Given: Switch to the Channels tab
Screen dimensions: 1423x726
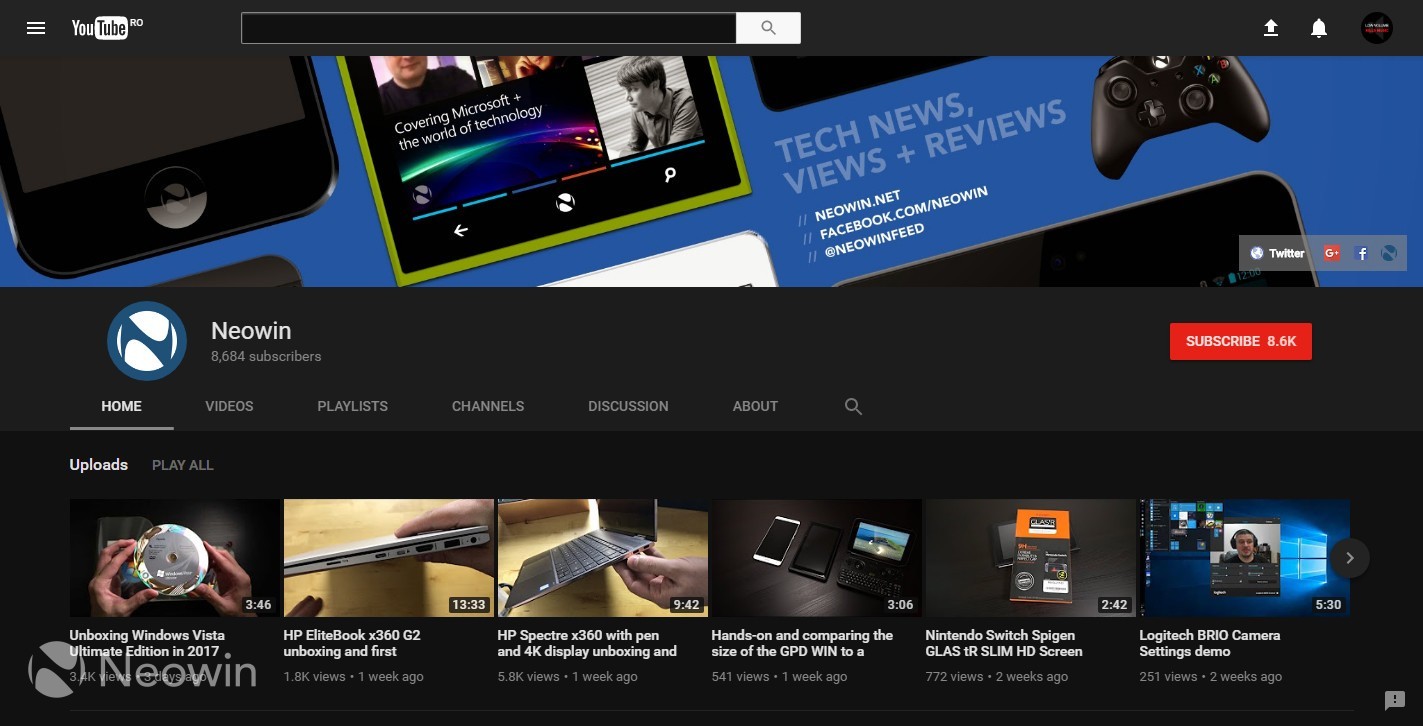Looking at the screenshot, I should [x=488, y=406].
